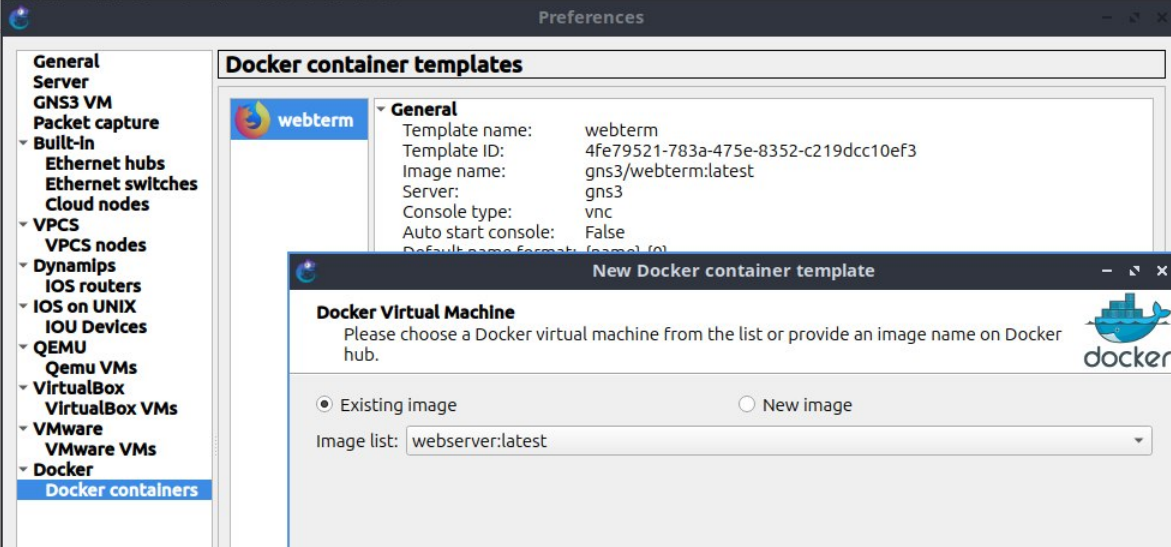Collapse the Dynamips tree section
Viewport: 1171px width, 547px height.
point(23,266)
